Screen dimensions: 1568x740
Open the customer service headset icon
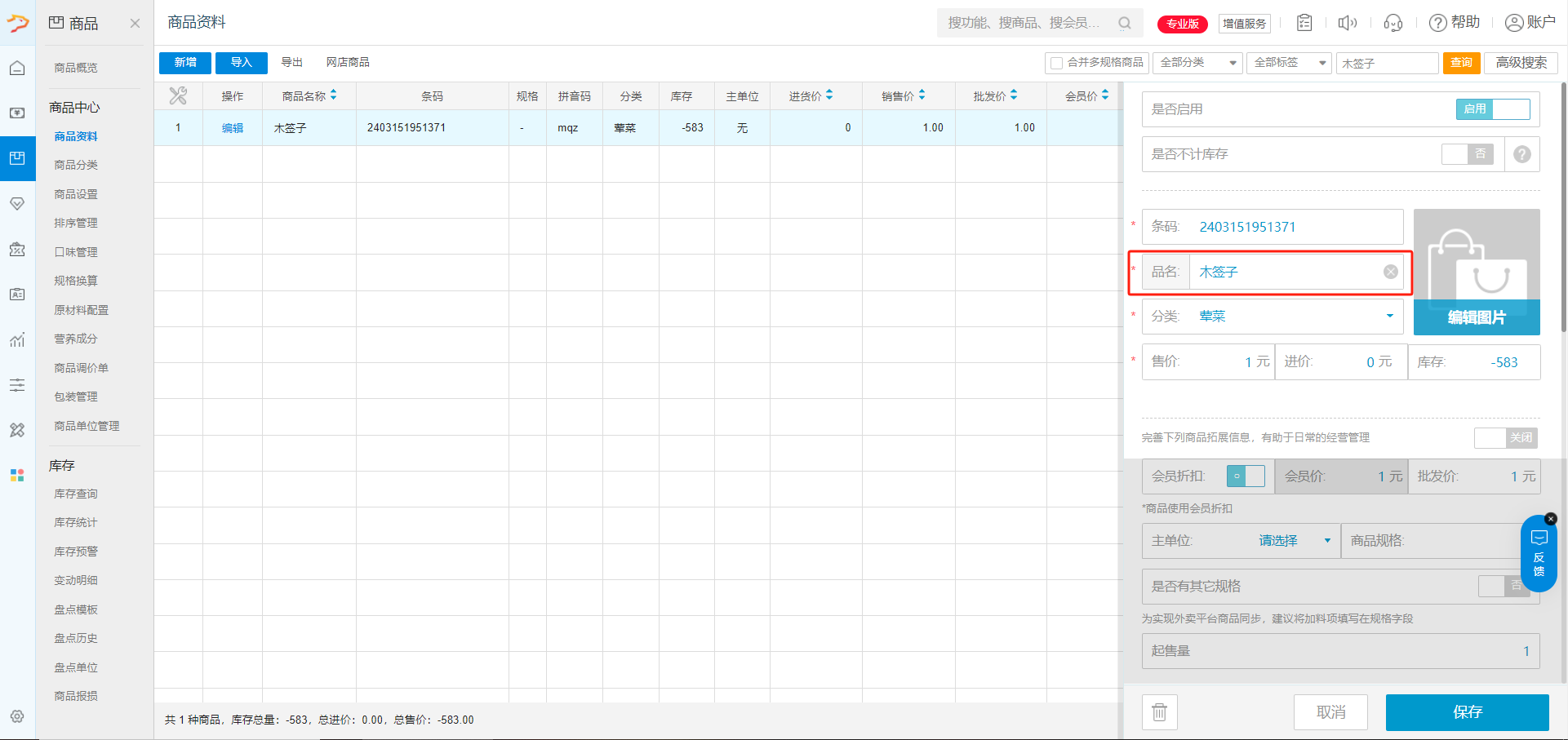[x=1393, y=23]
